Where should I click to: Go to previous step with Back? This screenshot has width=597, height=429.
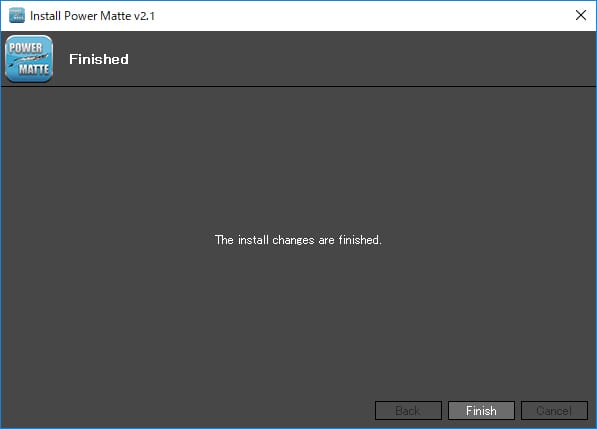(408, 410)
